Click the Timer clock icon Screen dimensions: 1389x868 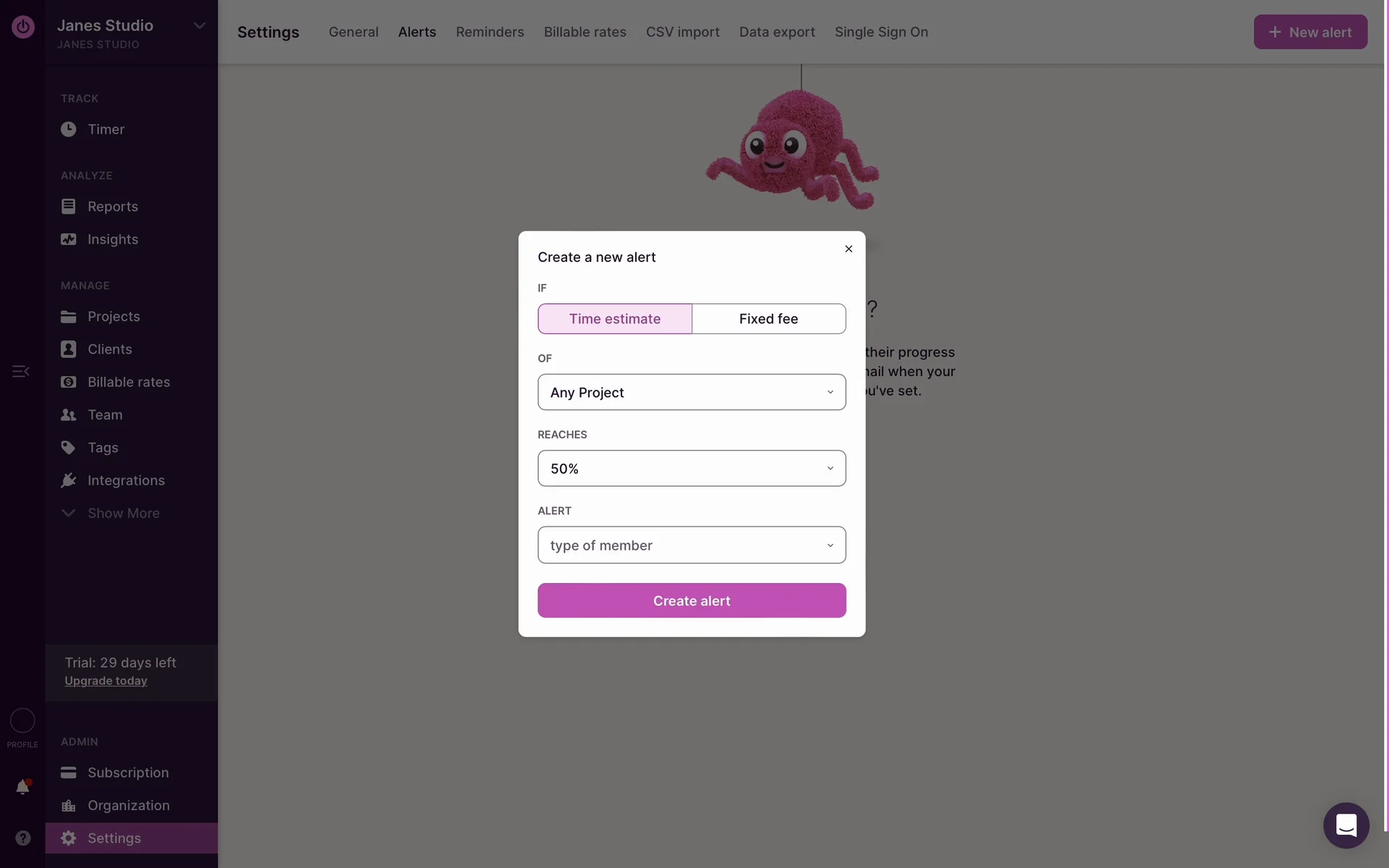[x=68, y=129]
